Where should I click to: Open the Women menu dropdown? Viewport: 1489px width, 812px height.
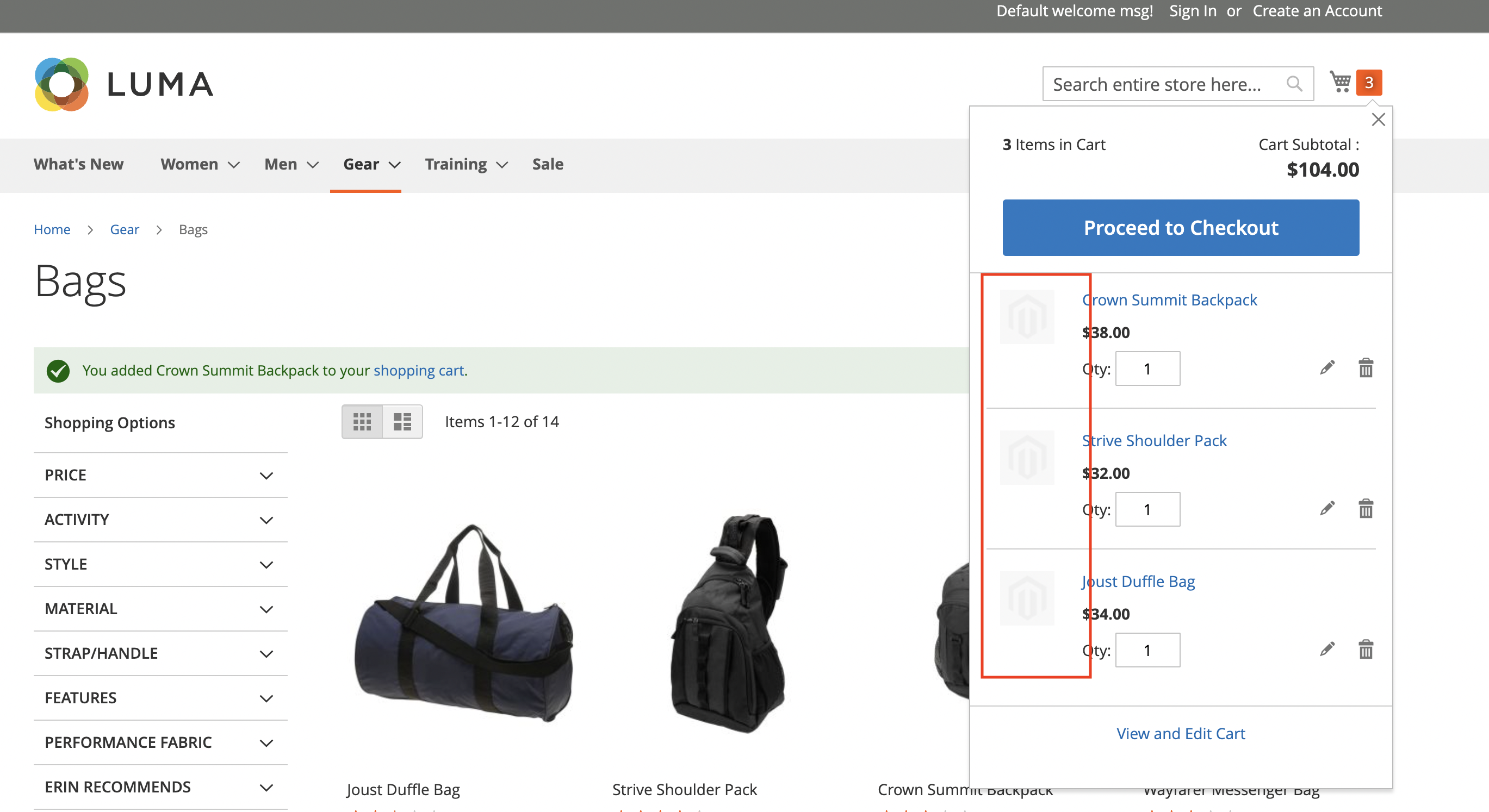click(x=200, y=165)
